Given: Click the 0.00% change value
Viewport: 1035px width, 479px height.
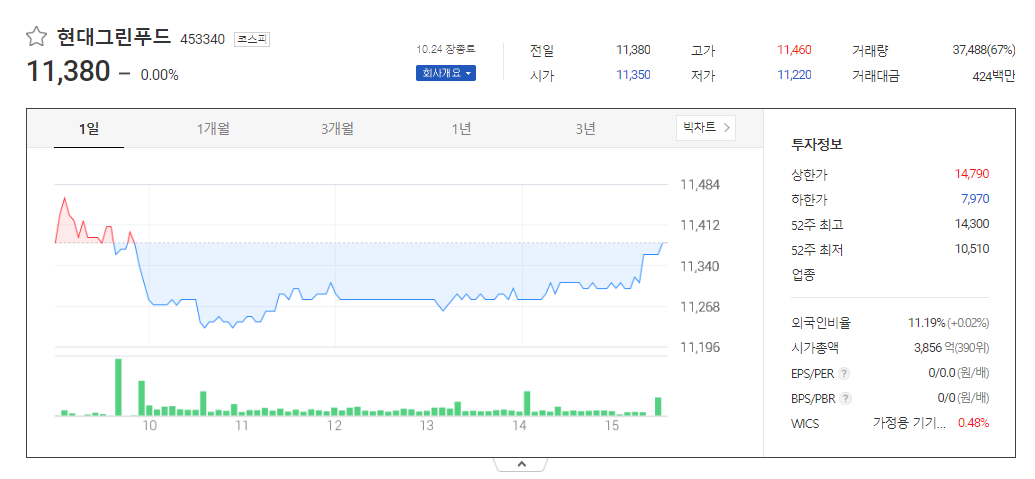Looking at the screenshot, I should 160,75.
